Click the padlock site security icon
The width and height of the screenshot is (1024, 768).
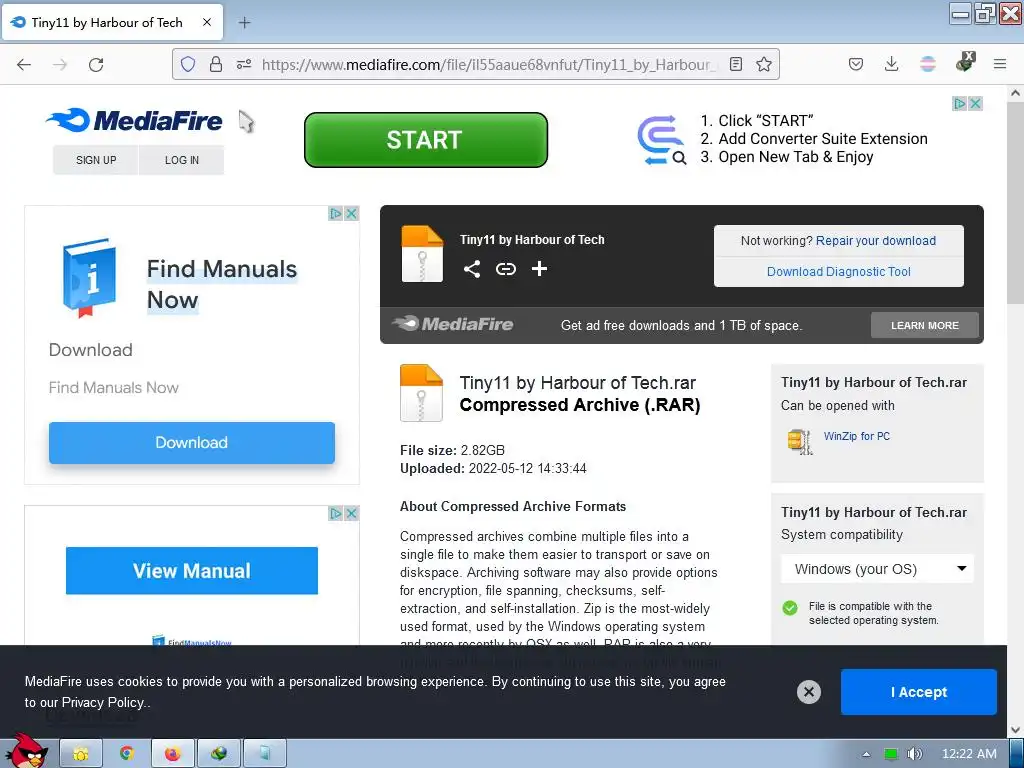click(x=216, y=64)
